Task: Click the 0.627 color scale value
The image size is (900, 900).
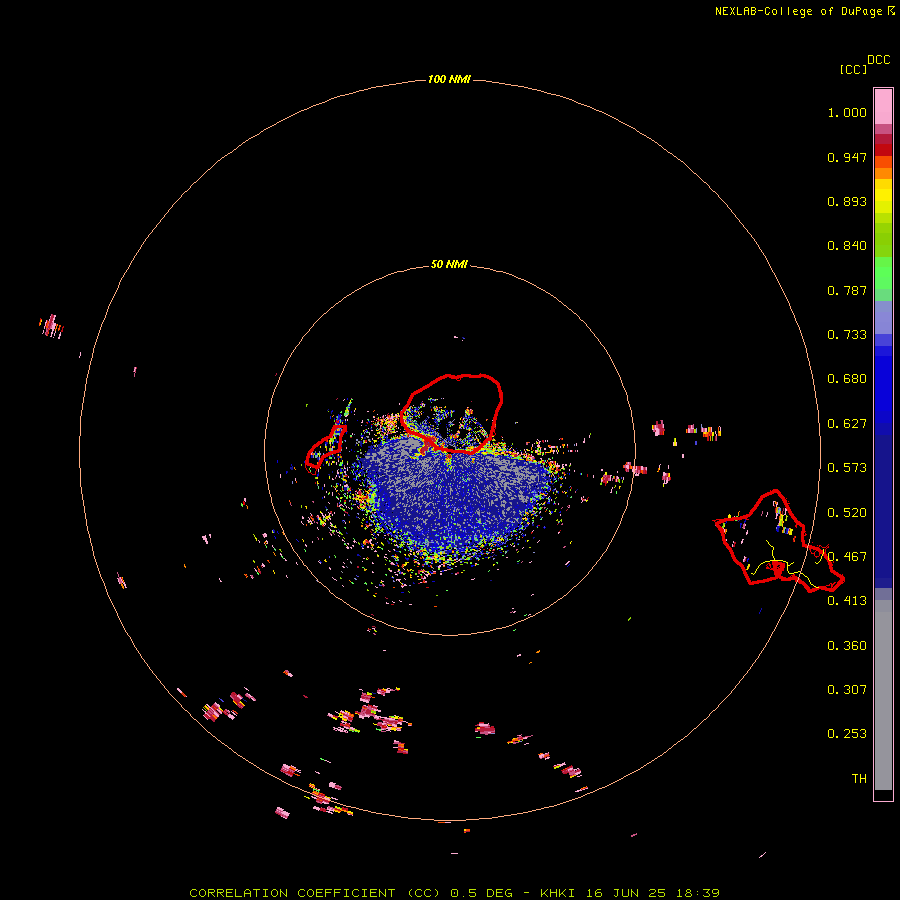Action: pos(847,424)
